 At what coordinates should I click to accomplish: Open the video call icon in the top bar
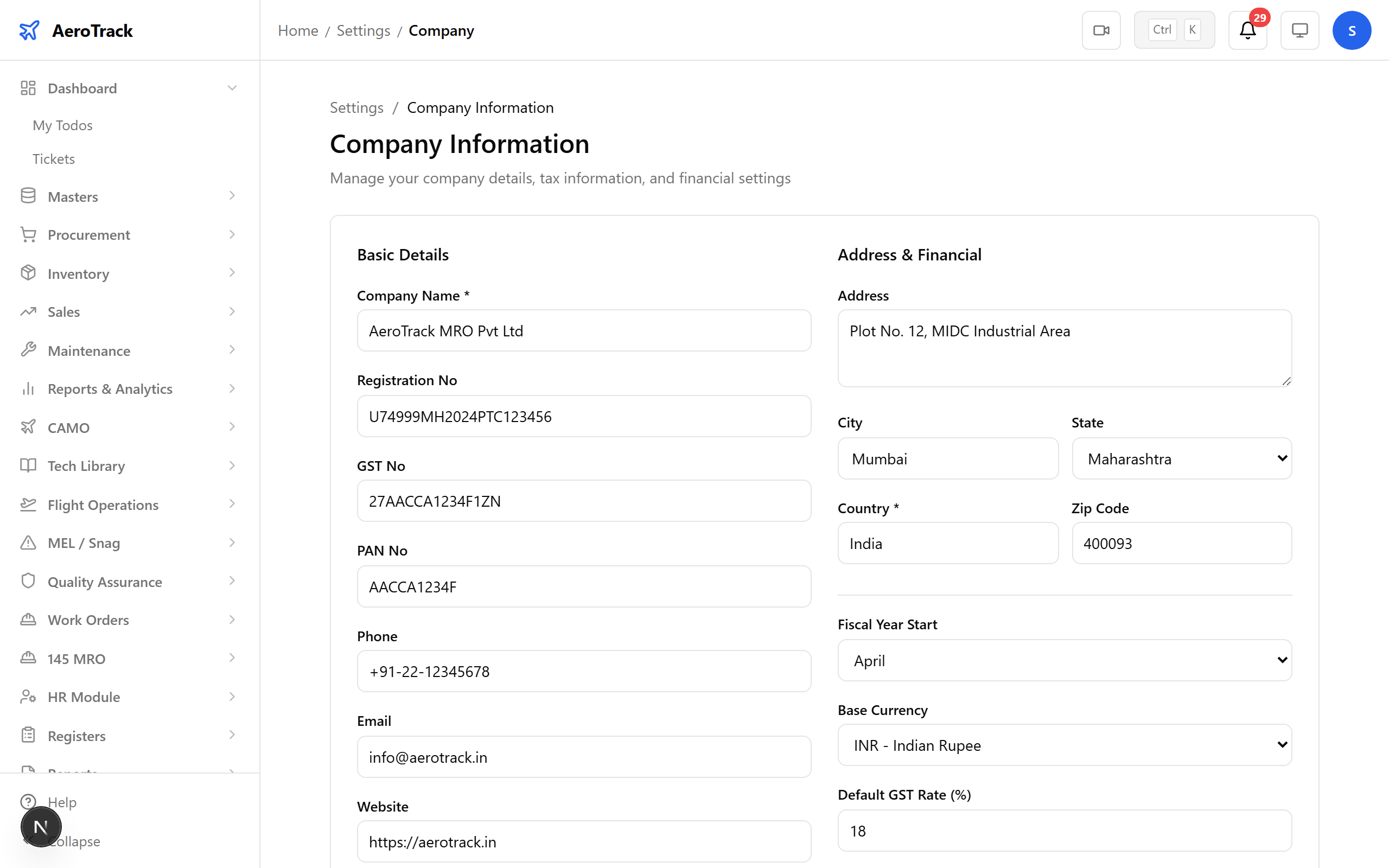(x=1101, y=30)
